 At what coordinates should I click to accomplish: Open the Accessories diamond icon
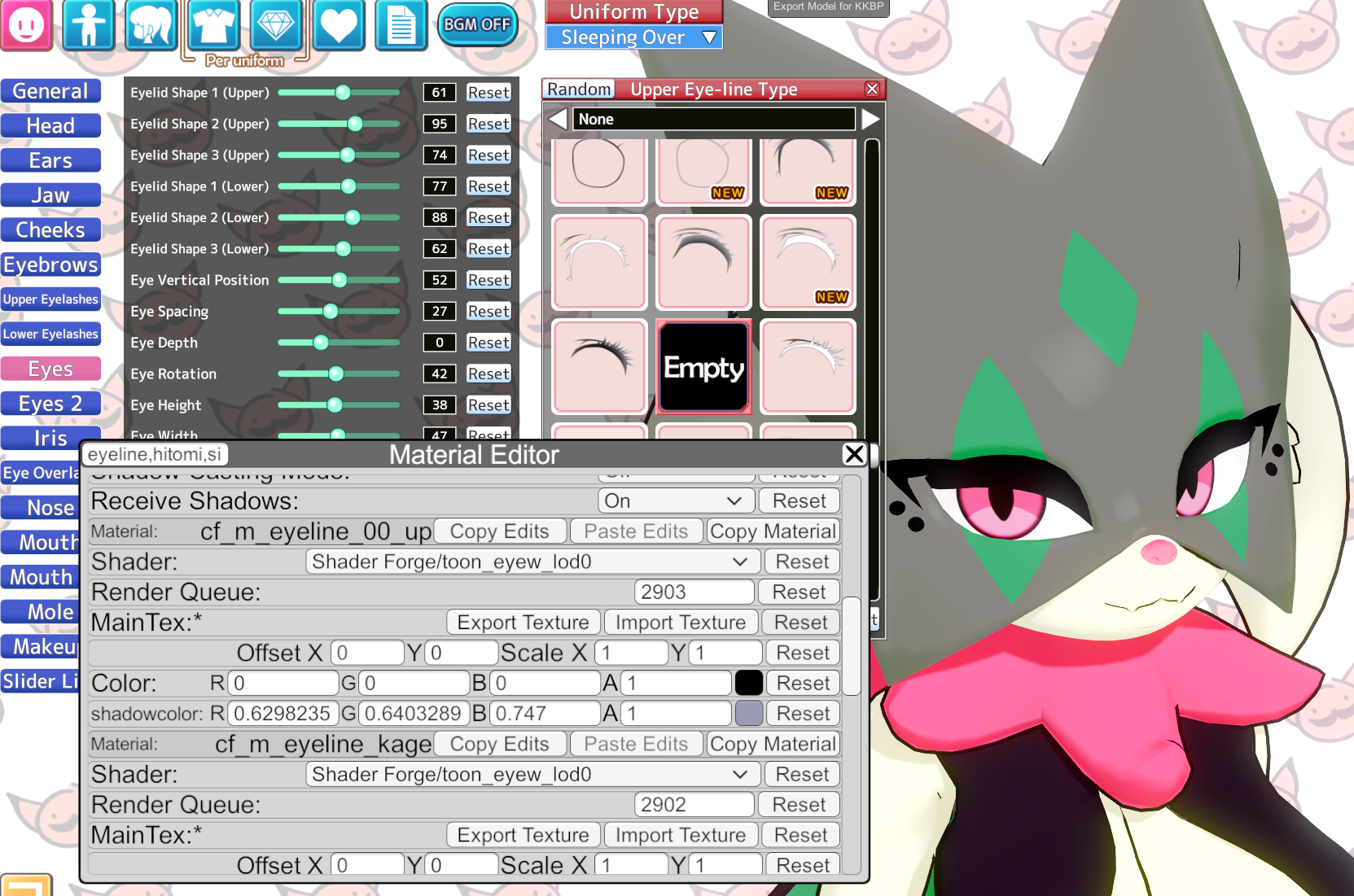point(275,24)
